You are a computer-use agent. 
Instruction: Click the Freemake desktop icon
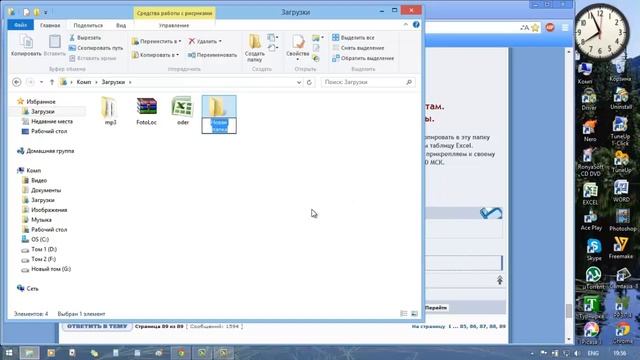point(621,248)
